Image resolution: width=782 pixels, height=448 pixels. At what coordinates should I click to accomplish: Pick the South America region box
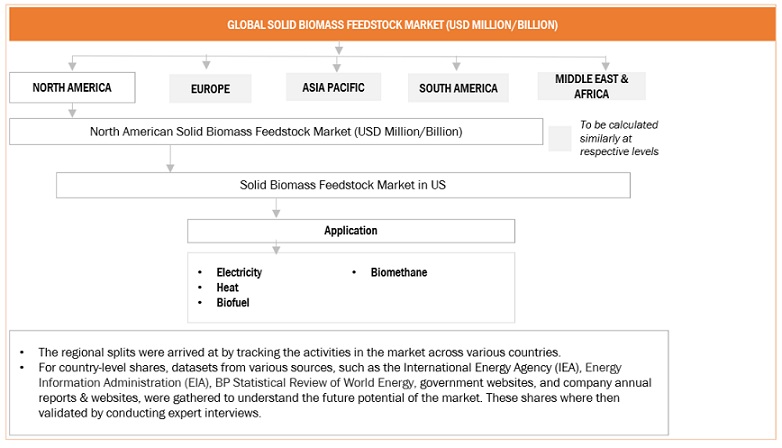point(458,88)
